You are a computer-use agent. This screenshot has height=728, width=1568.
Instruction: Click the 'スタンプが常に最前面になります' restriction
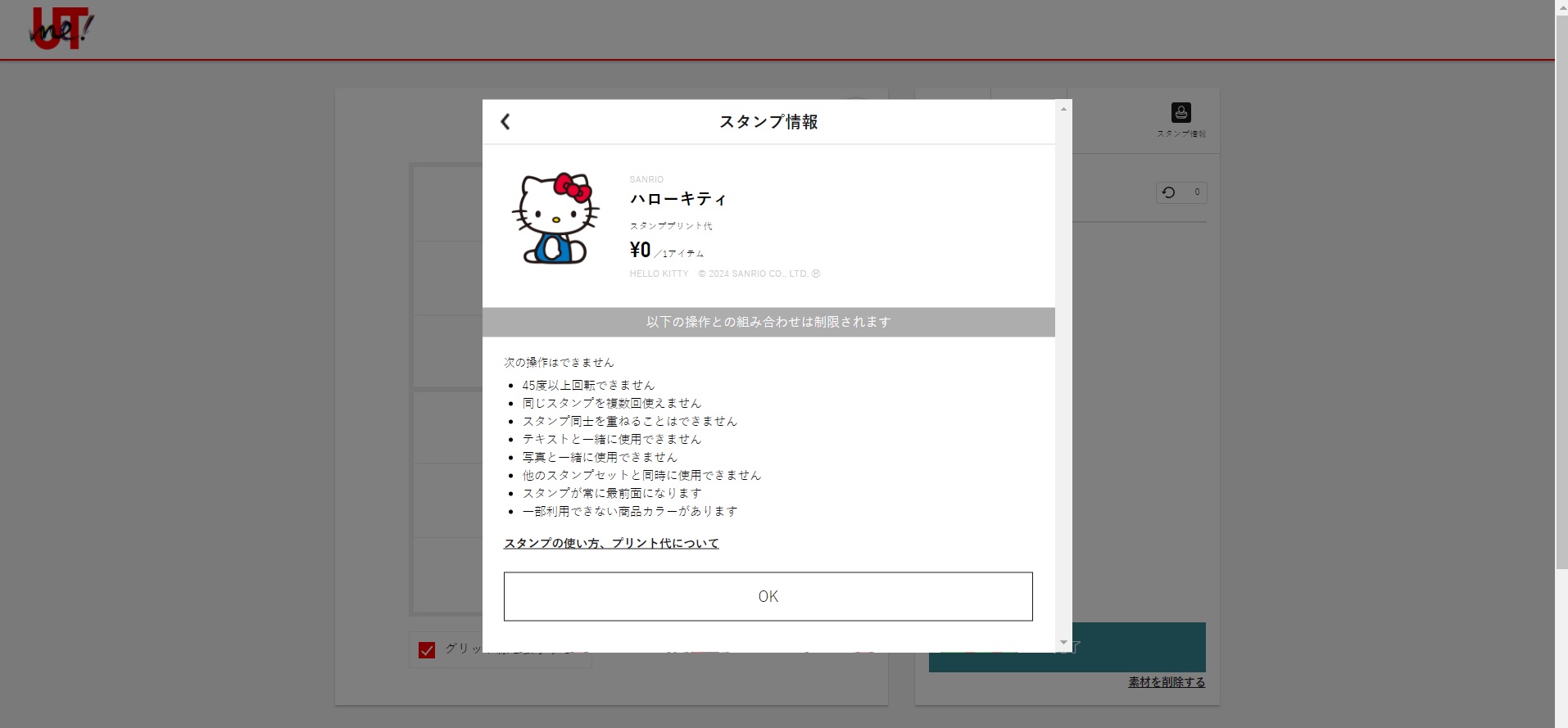[x=612, y=493]
